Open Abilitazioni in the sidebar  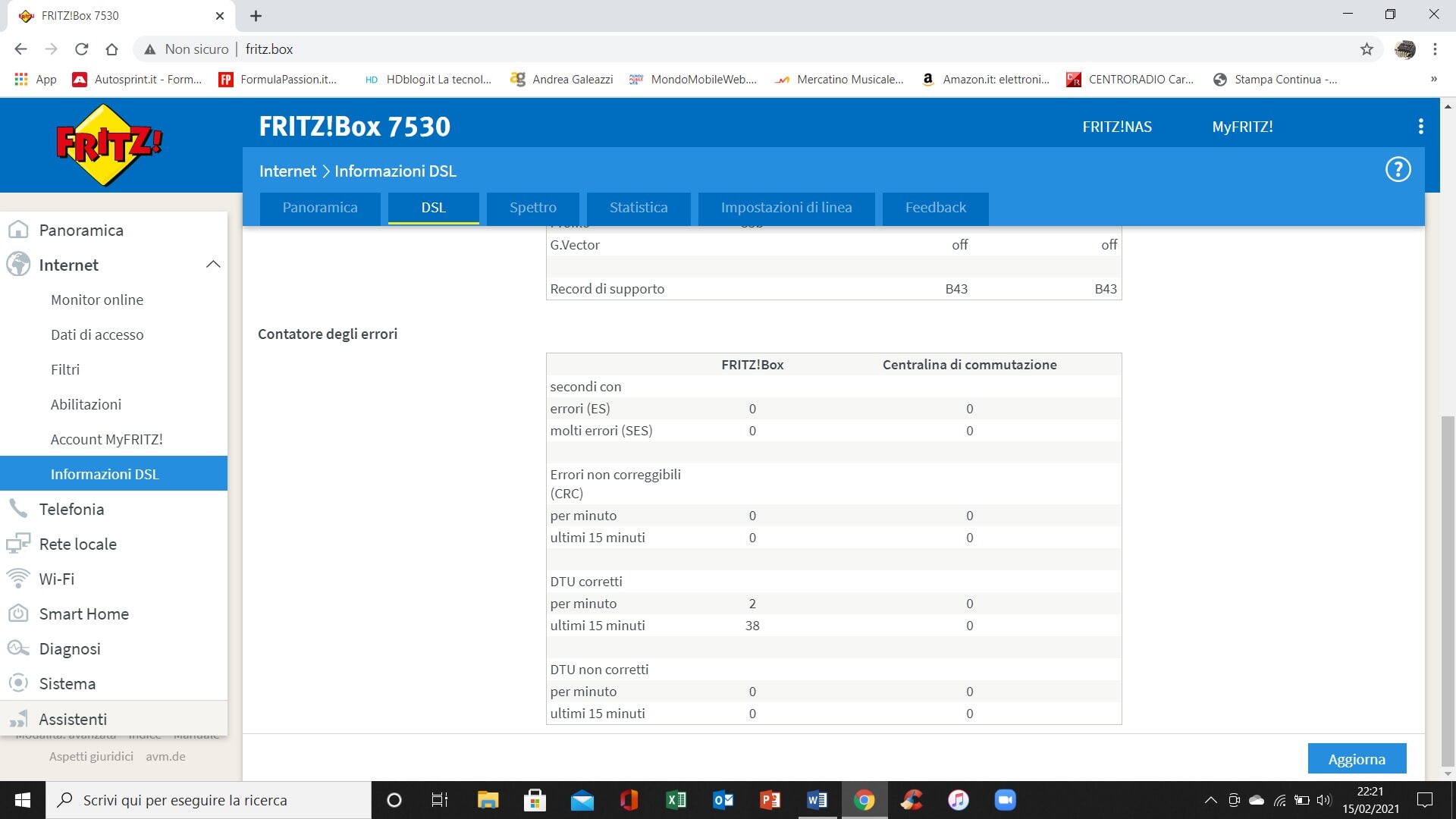[x=114, y=404]
